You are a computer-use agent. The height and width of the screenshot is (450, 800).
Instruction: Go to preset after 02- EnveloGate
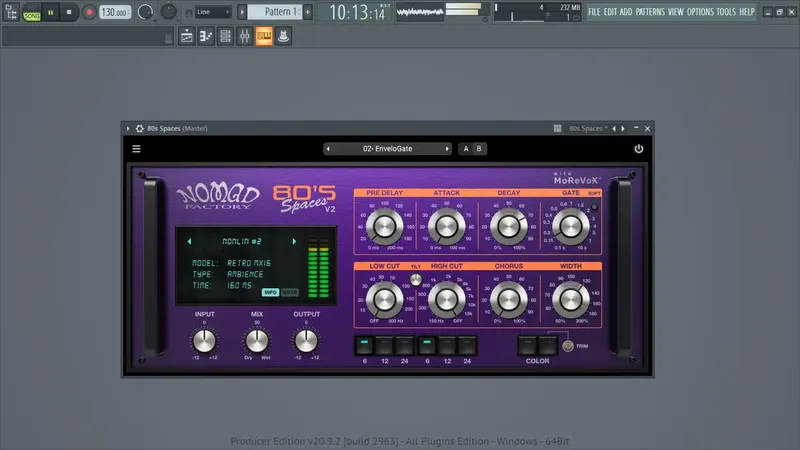[447, 149]
